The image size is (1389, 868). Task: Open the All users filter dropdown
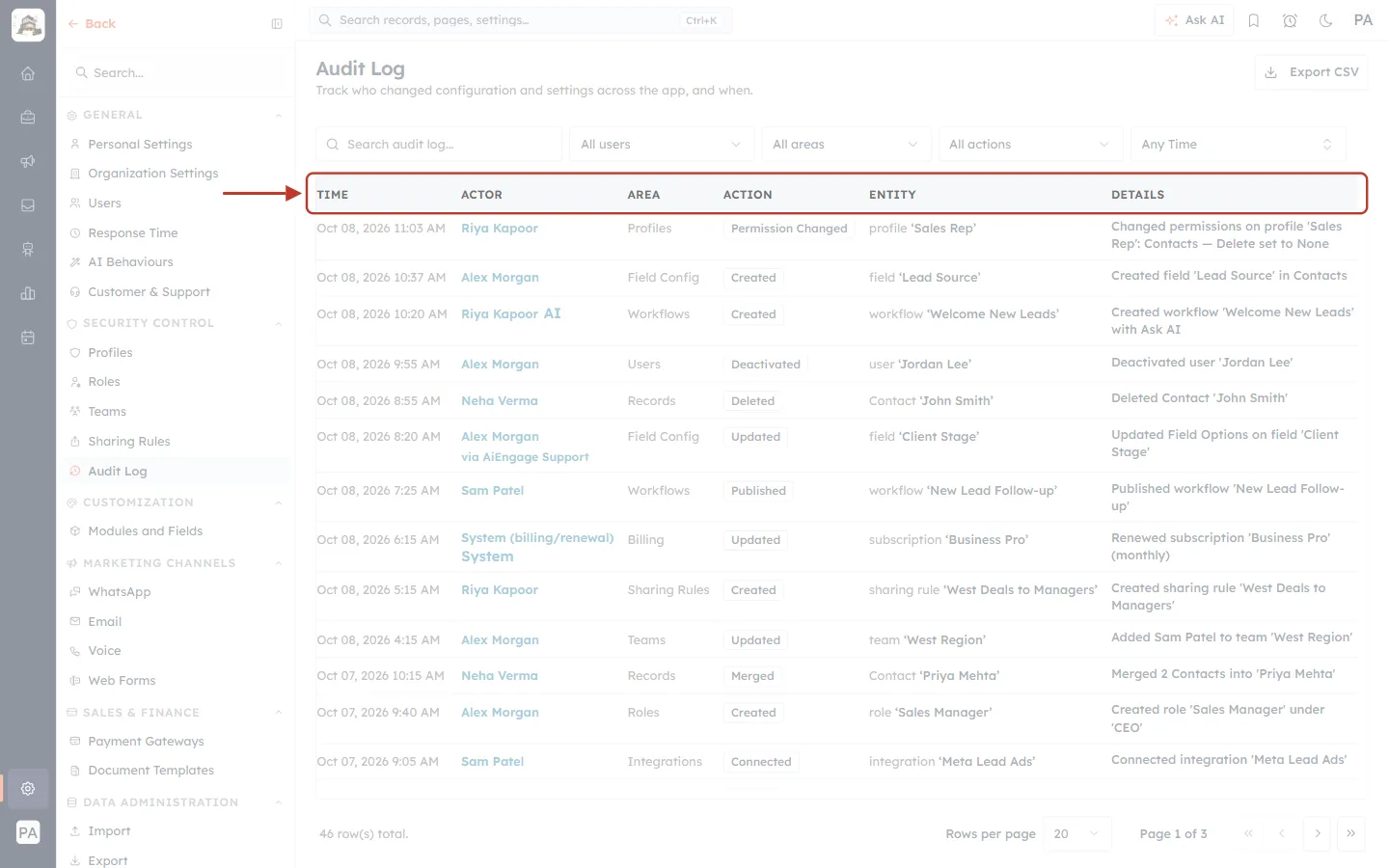(x=661, y=145)
